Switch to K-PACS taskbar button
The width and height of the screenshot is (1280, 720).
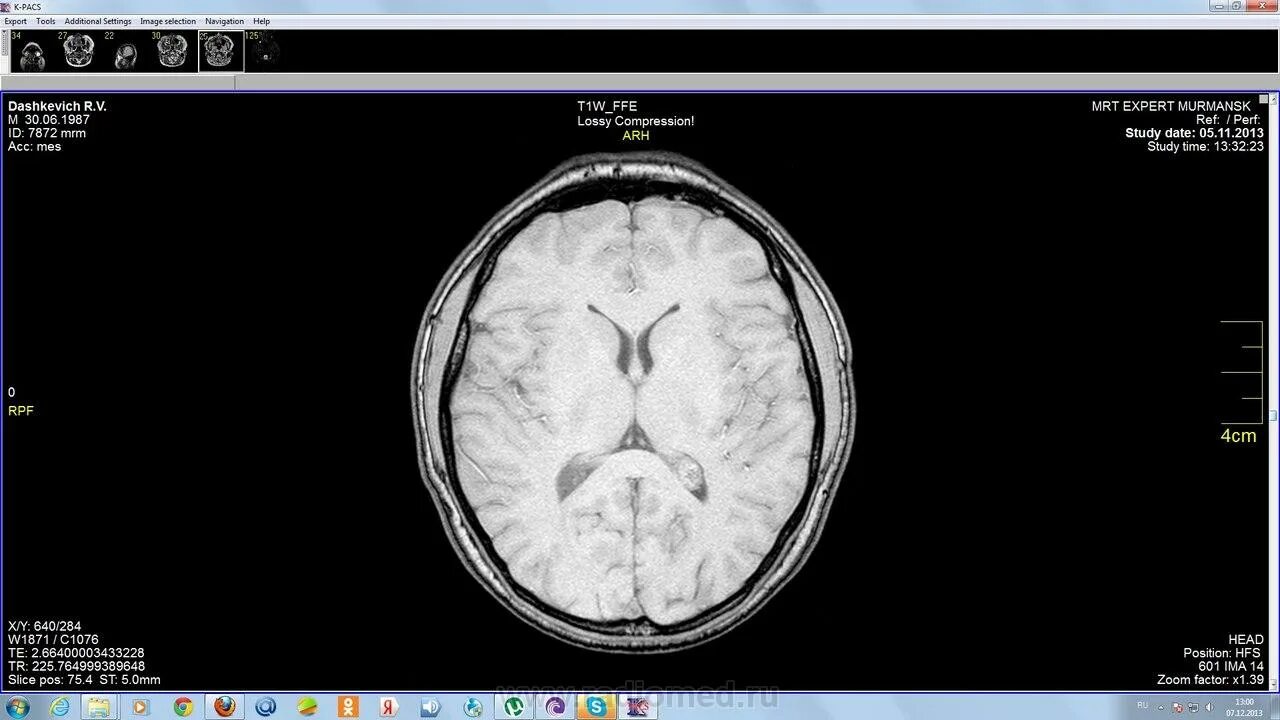tap(638, 707)
